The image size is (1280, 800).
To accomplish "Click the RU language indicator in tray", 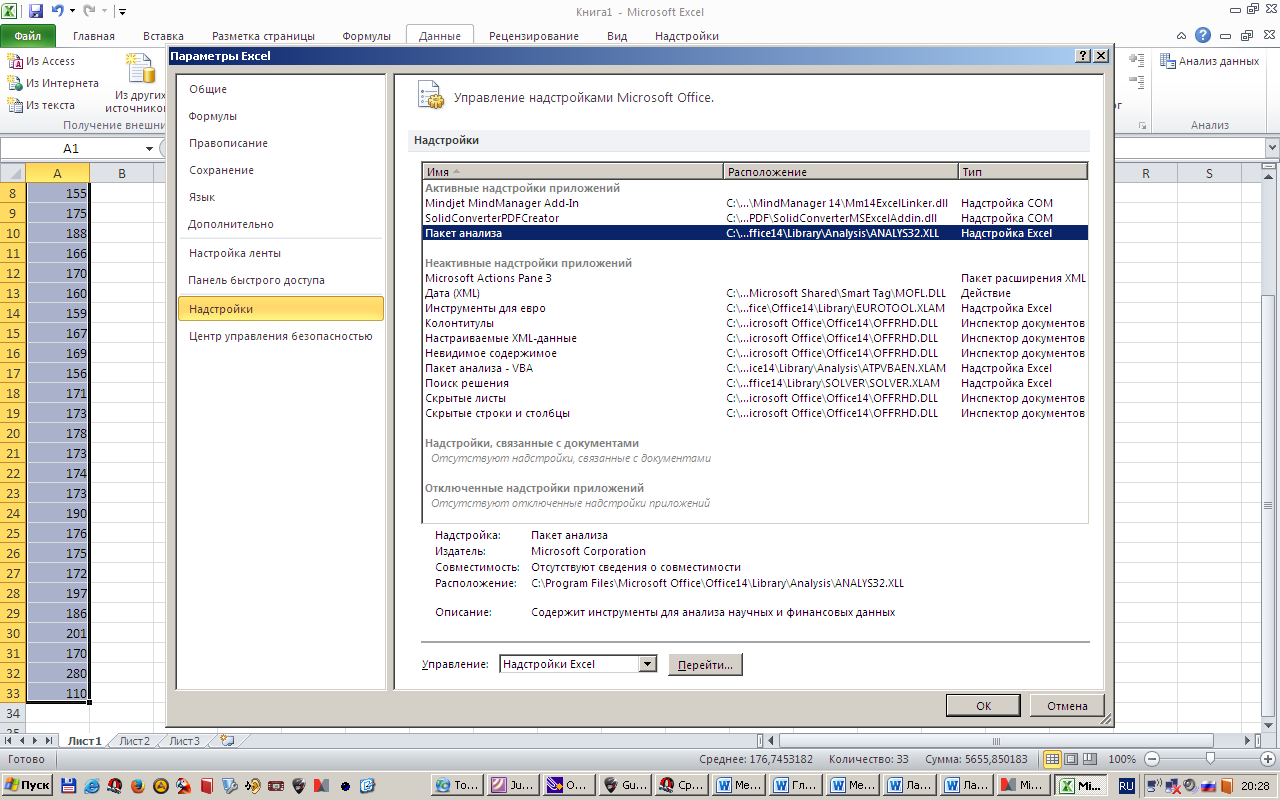I will click(x=1126, y=786).
